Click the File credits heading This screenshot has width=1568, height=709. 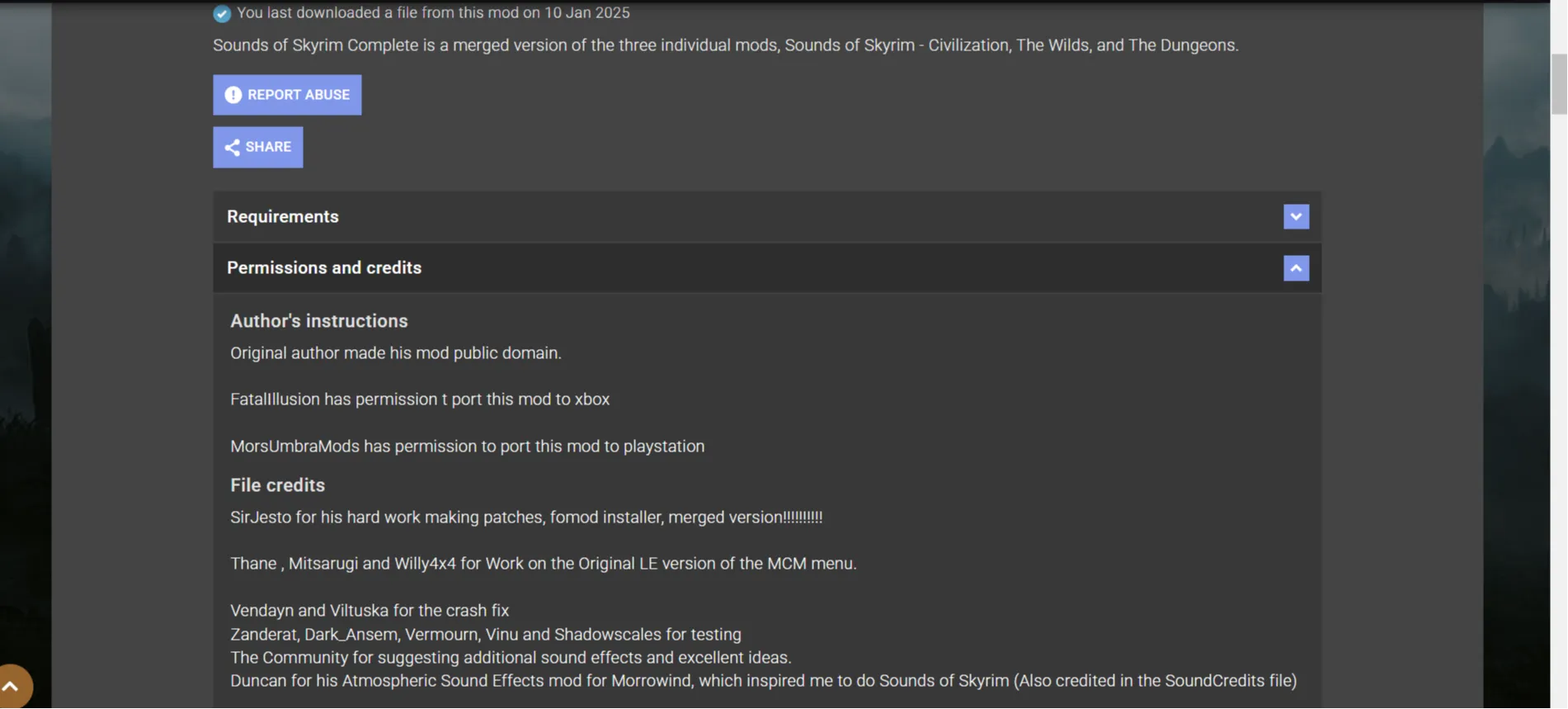[x=278, y=485]
